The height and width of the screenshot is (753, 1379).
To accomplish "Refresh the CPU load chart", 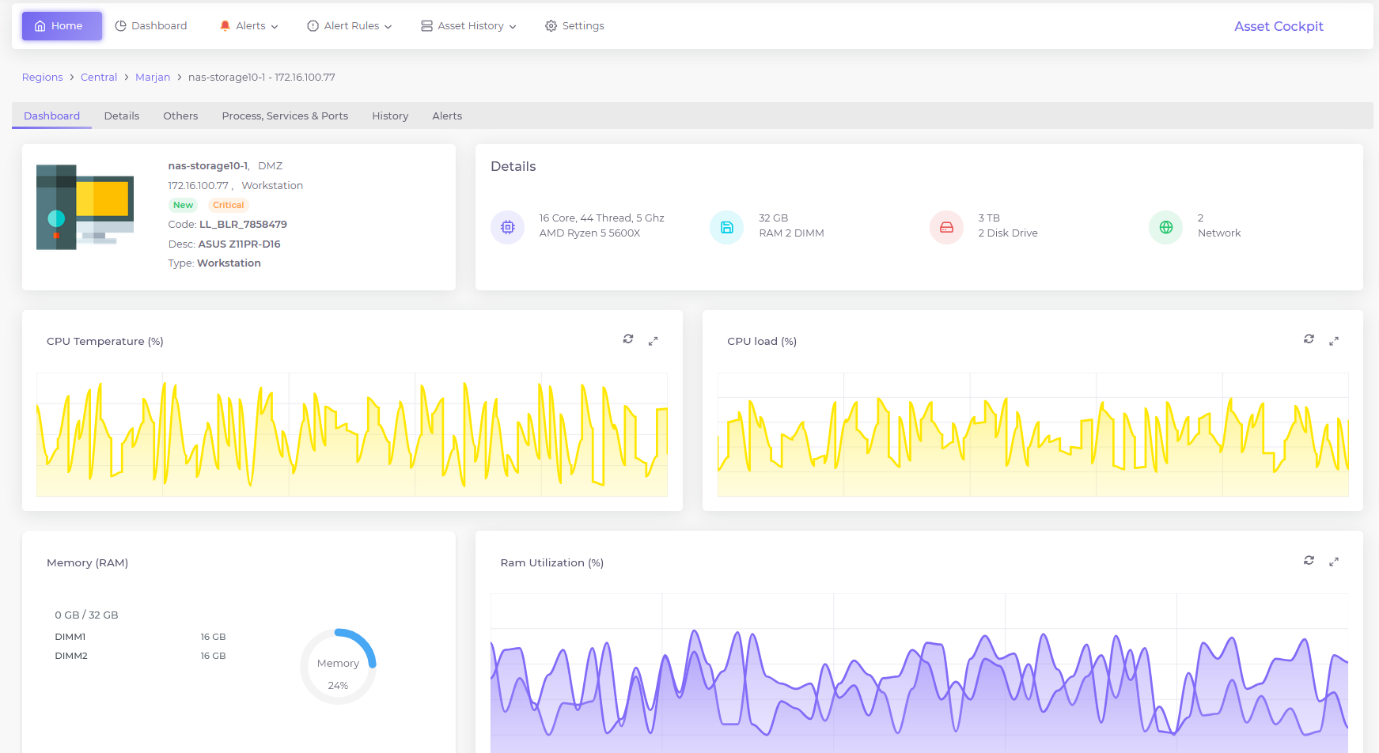I will coord(1308,340).
